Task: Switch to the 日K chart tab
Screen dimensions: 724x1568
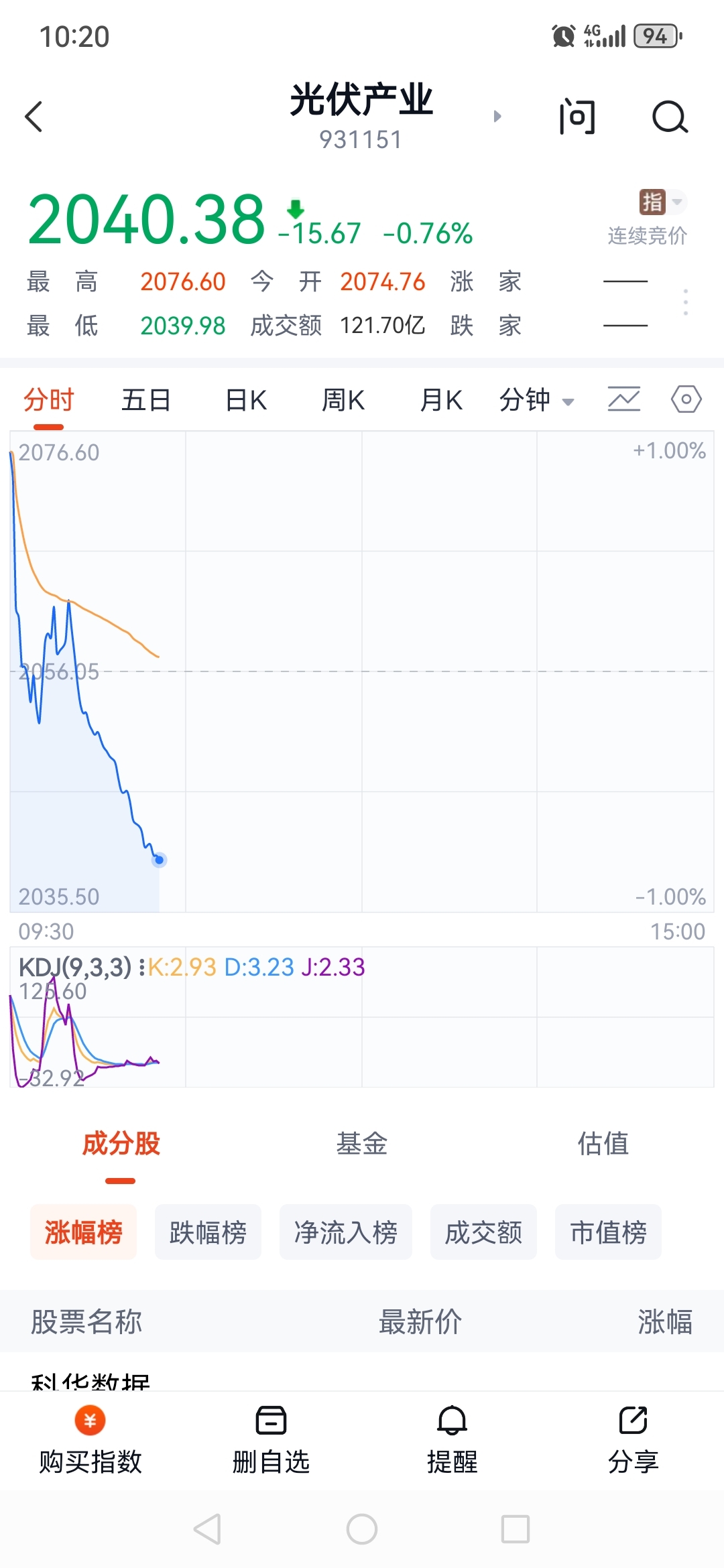Action: point(246,400)
